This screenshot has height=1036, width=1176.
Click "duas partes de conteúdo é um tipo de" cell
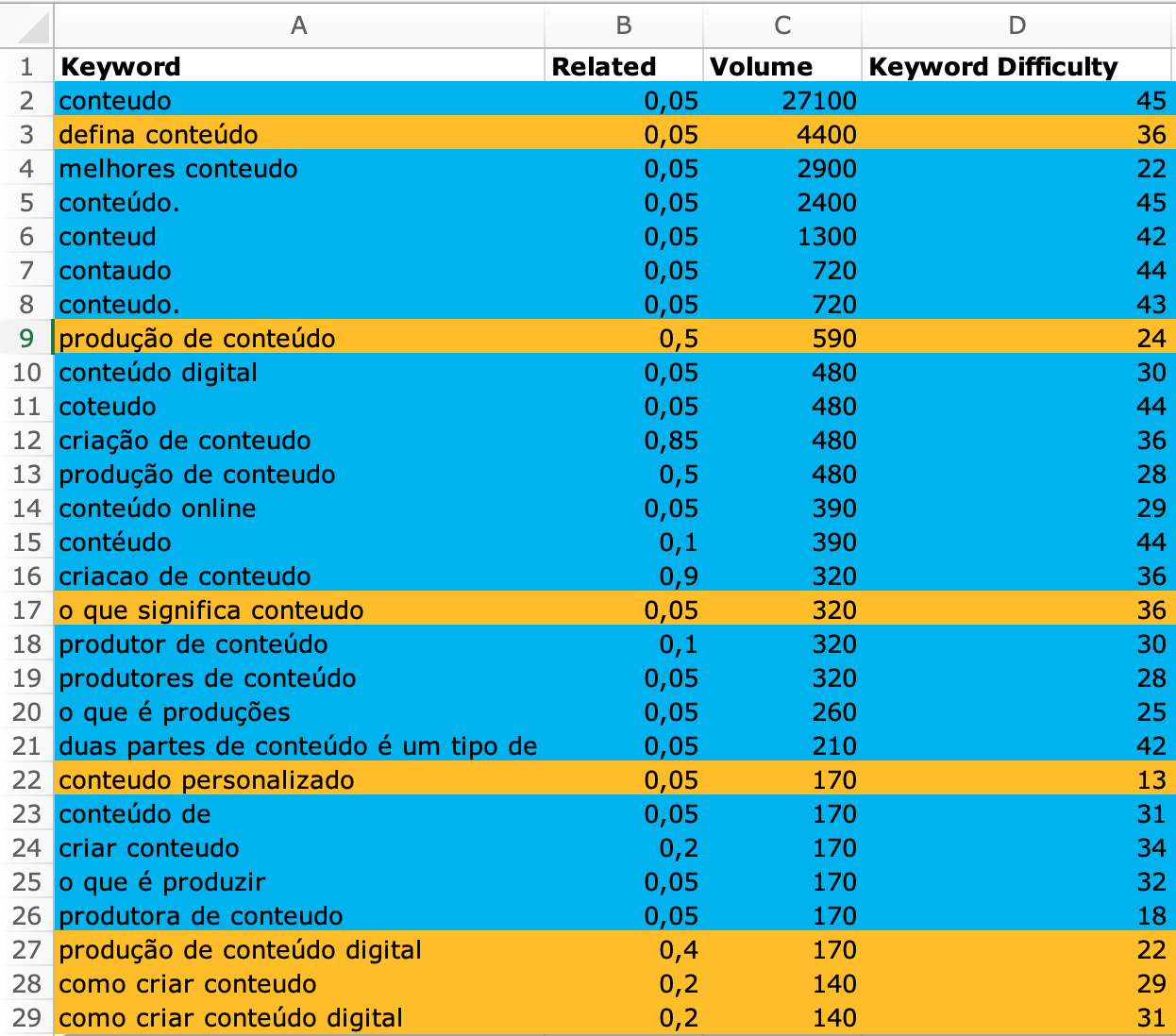click(299, 746)
